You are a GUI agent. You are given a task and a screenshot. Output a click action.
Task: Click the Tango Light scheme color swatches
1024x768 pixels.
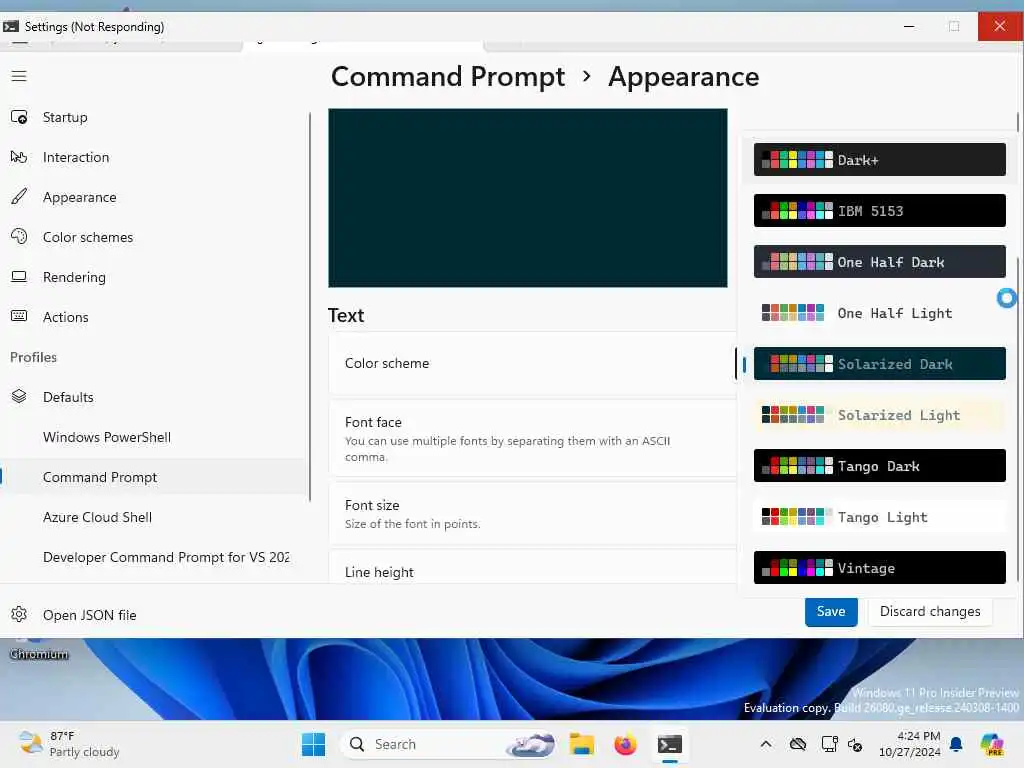tap(797, 516)
